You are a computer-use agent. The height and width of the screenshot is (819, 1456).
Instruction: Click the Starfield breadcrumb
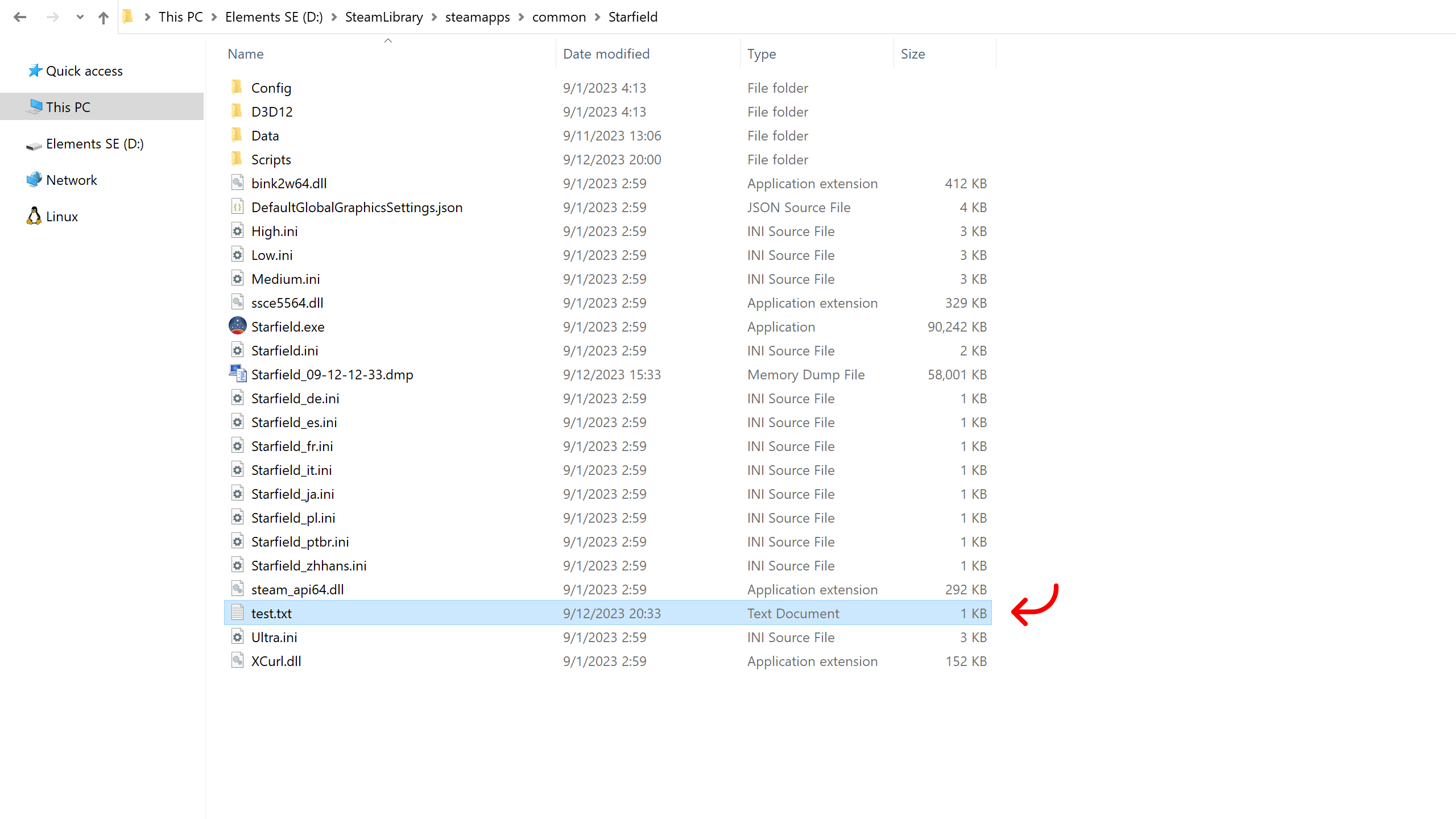tap(633, 17)
